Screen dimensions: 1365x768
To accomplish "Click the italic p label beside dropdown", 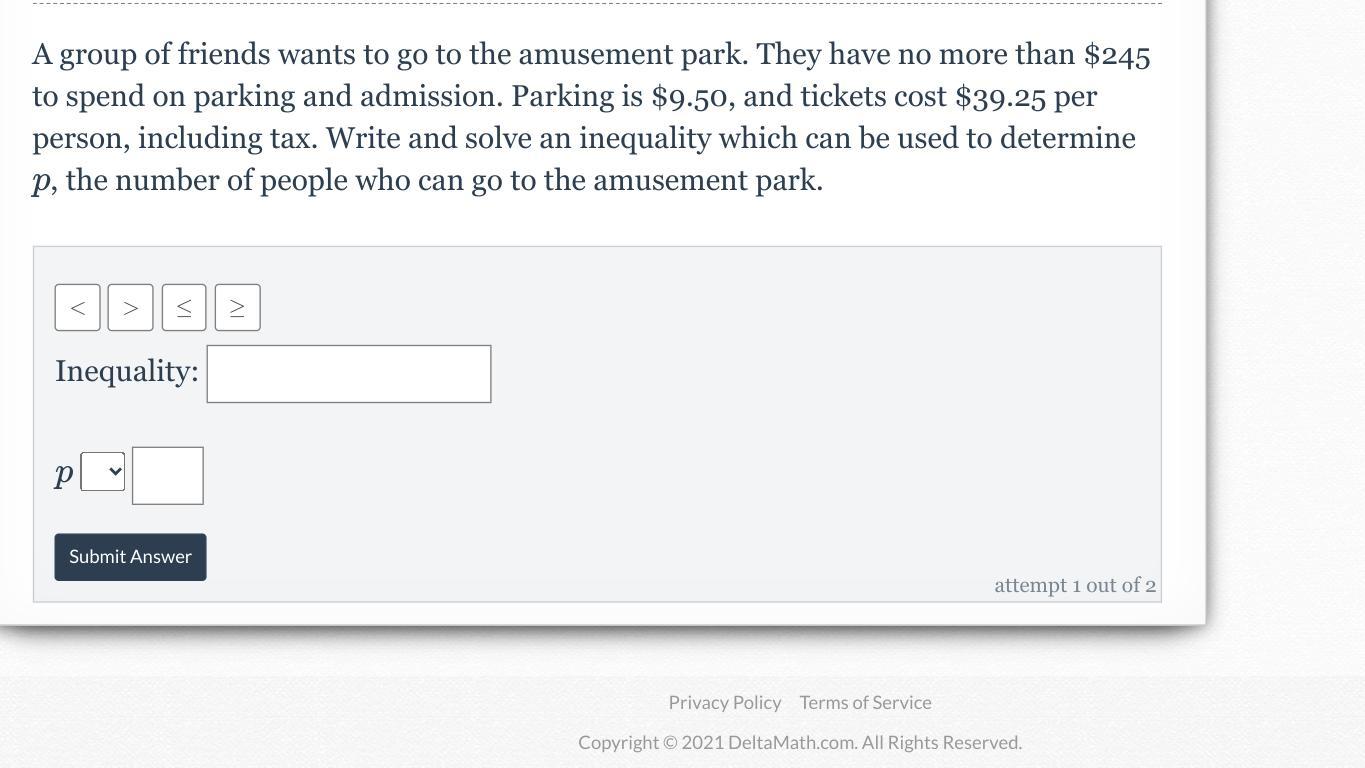I will point(64,473).
